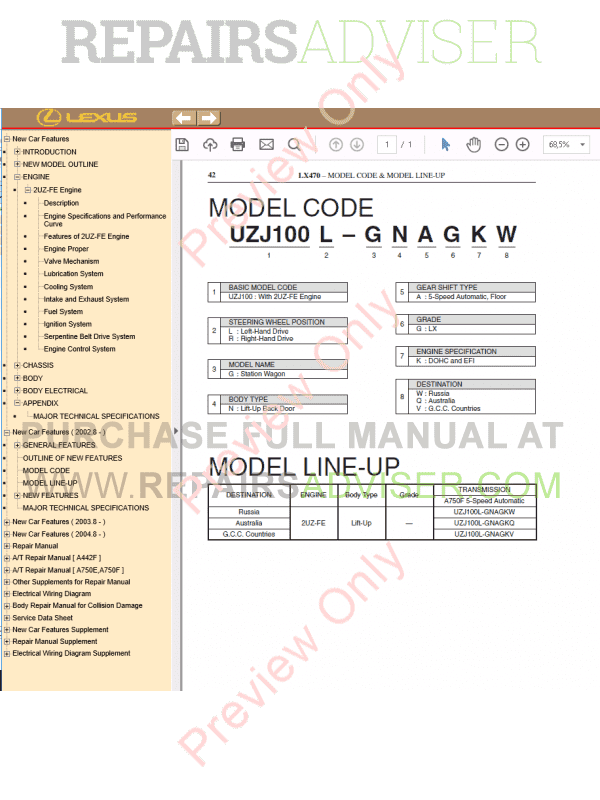Open Intake and Exhaust System
Screen dimensions: 600x800
tap(86, 299)
